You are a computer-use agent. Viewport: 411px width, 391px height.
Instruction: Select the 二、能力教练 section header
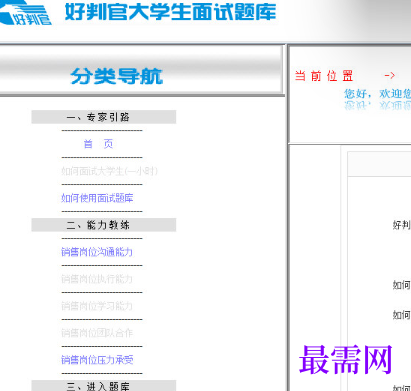coord(104,225)
